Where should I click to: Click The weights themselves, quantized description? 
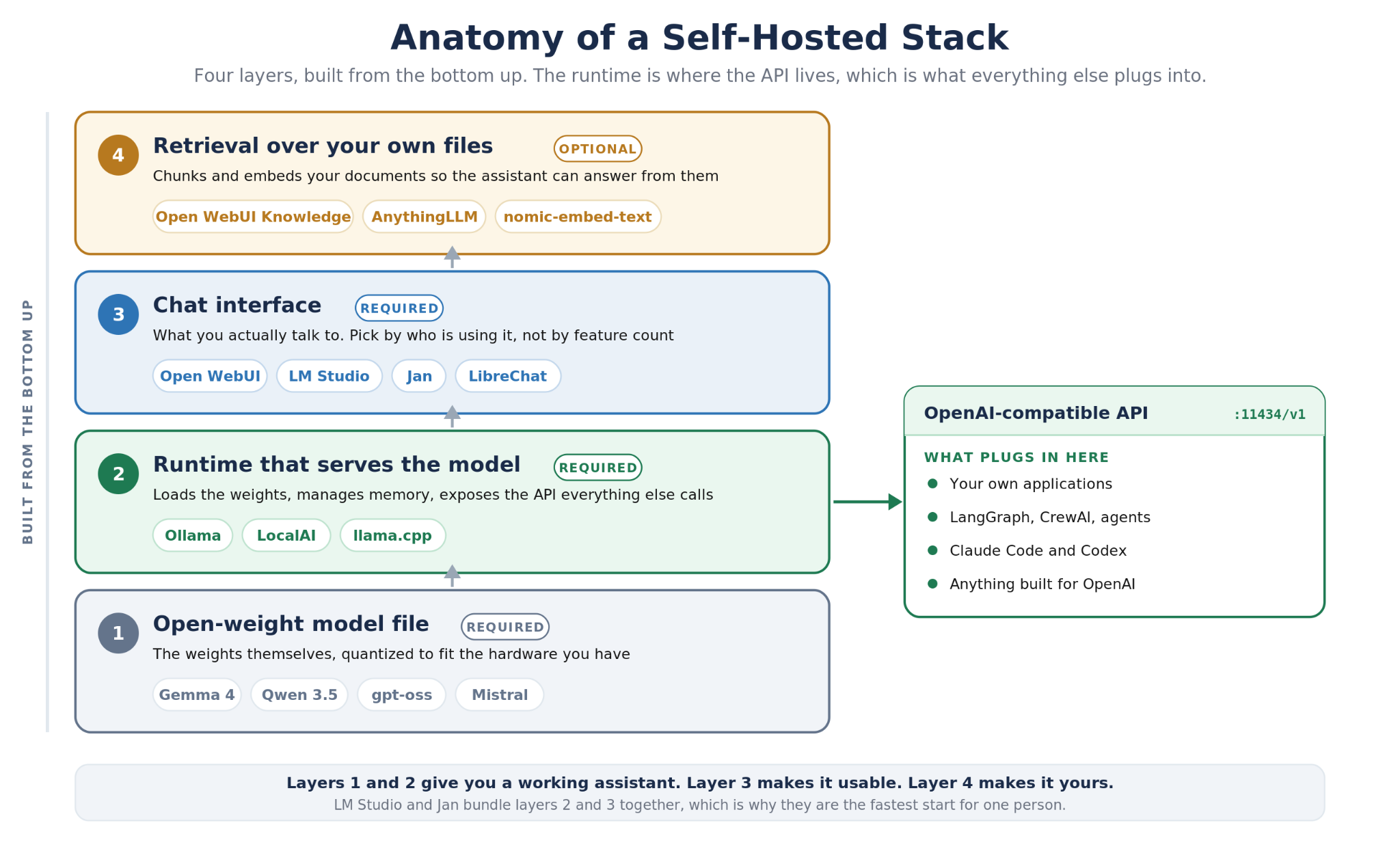[391, 654]
